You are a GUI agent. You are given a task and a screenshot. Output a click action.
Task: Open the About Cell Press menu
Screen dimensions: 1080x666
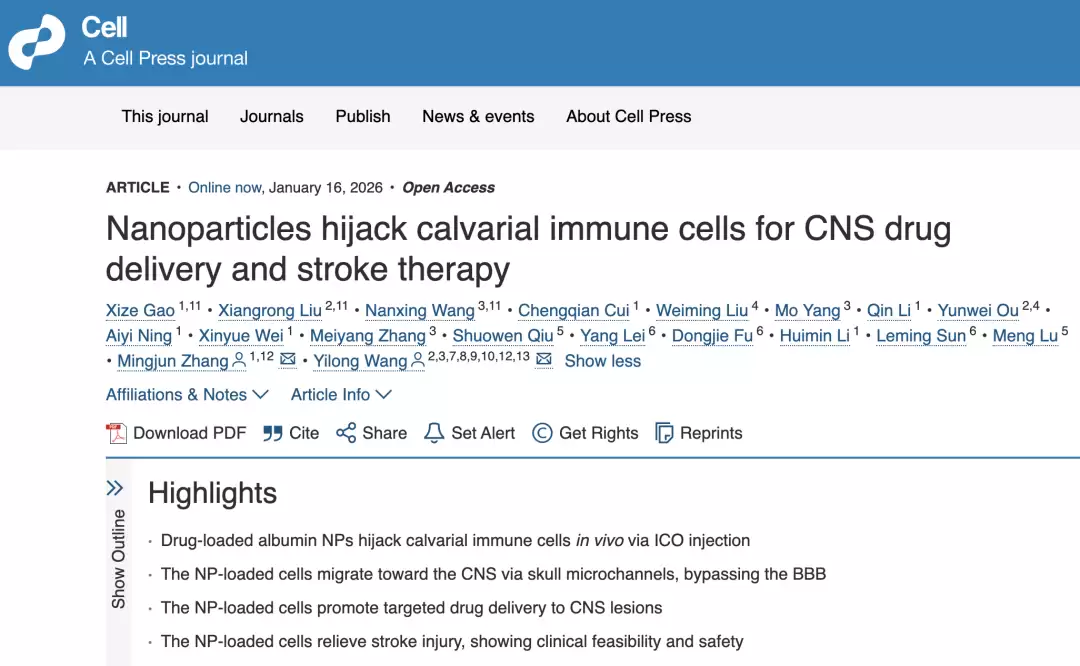628,117
